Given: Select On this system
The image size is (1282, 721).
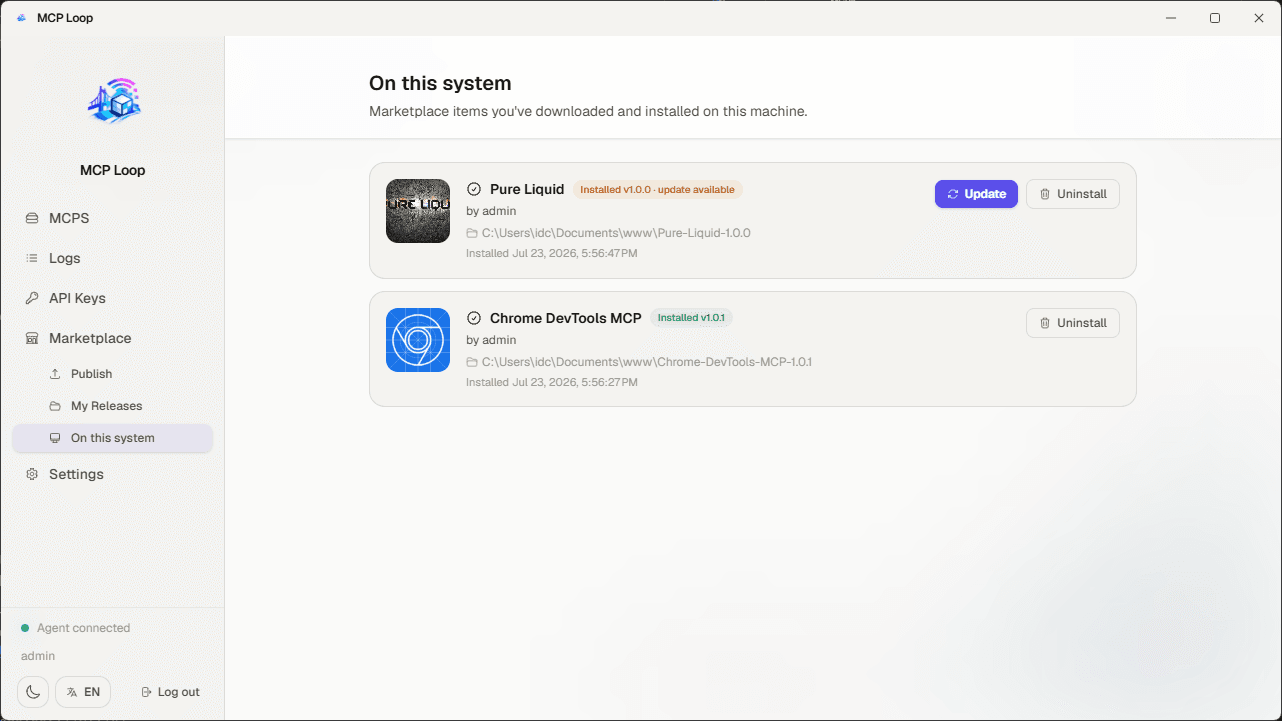Looking at the screenshot, I should pos(112,438).
